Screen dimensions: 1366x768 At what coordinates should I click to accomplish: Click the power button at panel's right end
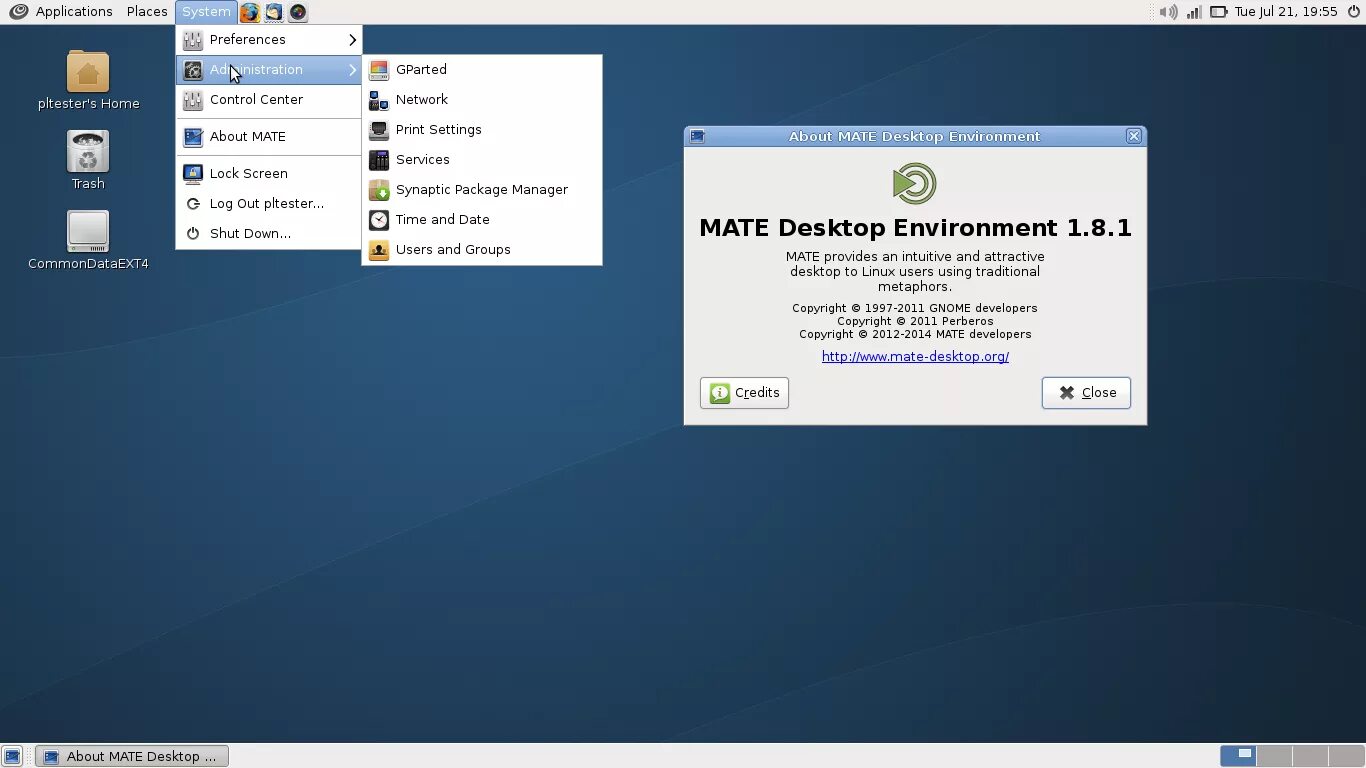point(1354,12)
